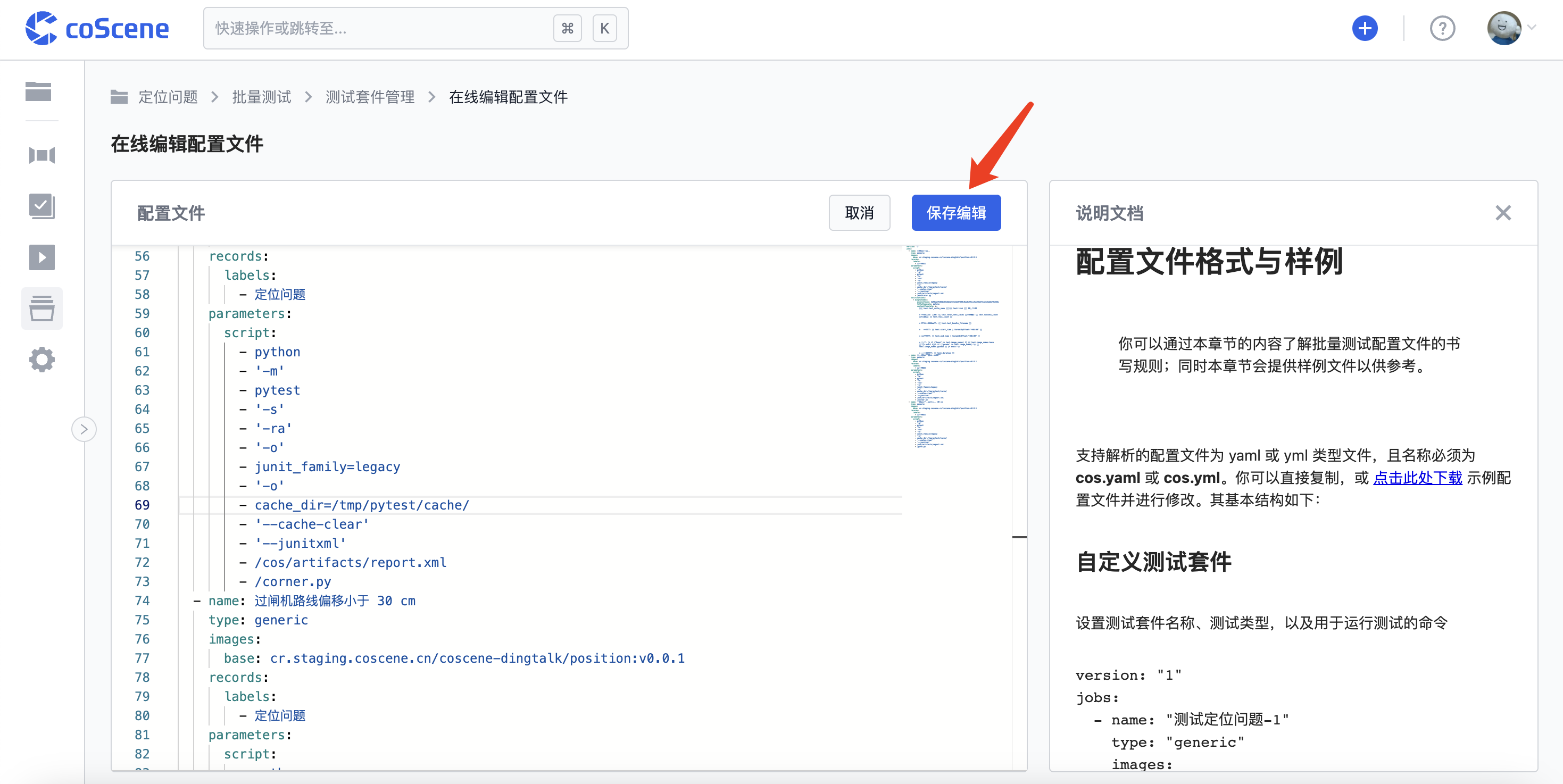Viewport: 1563px width, 784px height.
Task: Click the 'python' line on row 61
Action: pyautogui.click(x=277, y=352)
